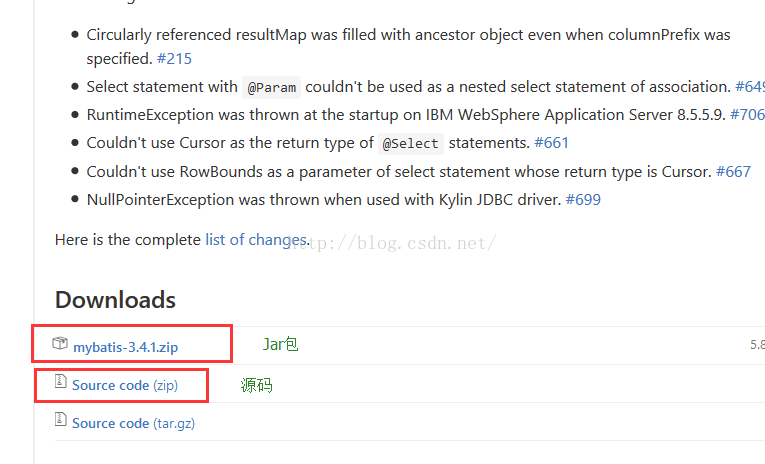Open the WebSphere RuntimeException issue link

coord(747,115)
